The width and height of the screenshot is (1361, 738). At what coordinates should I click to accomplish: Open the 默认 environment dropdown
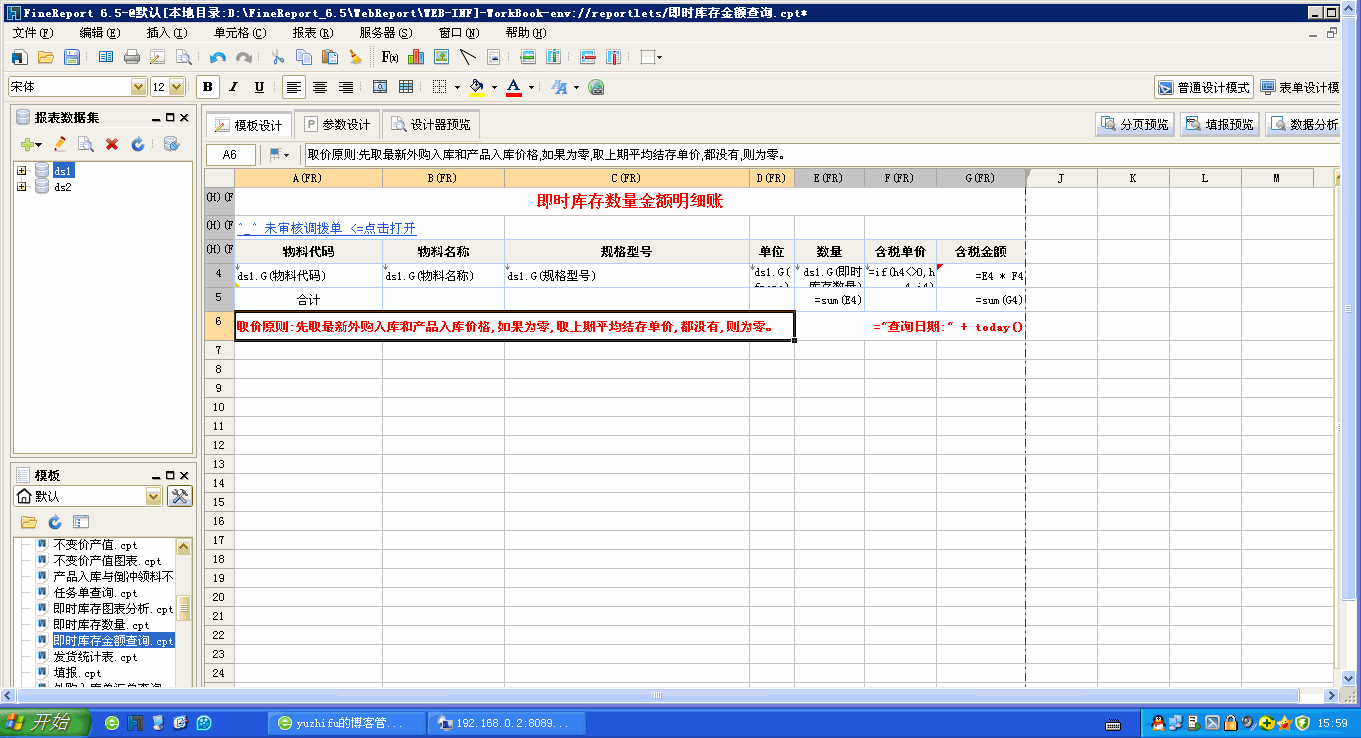[x=153, y=497]
